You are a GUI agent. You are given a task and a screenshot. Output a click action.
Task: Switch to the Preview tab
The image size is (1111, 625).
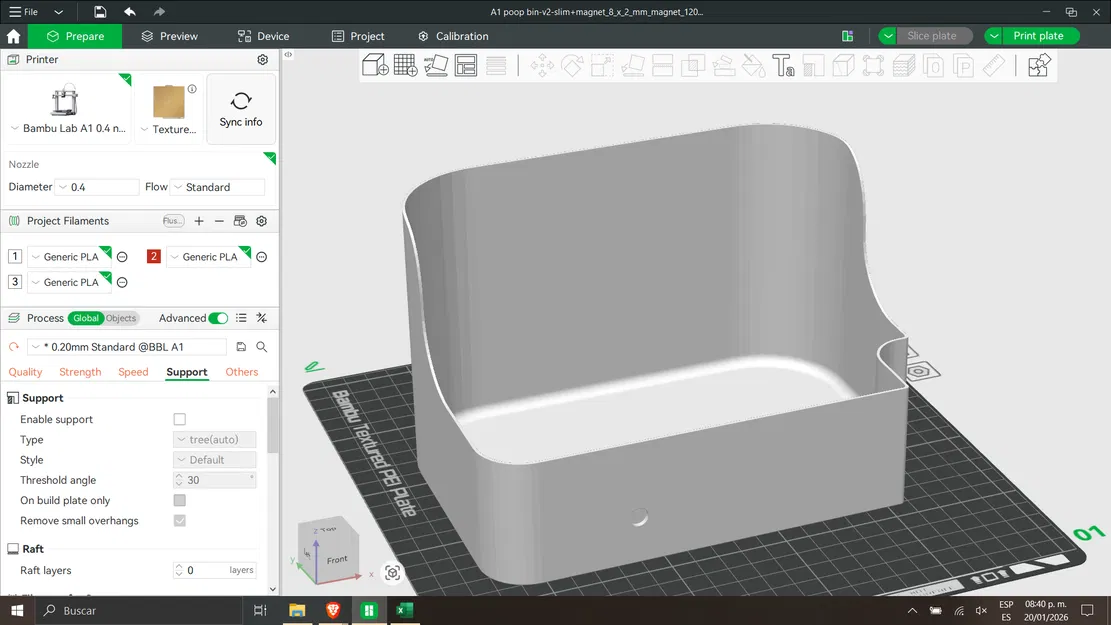pos(169,36)
